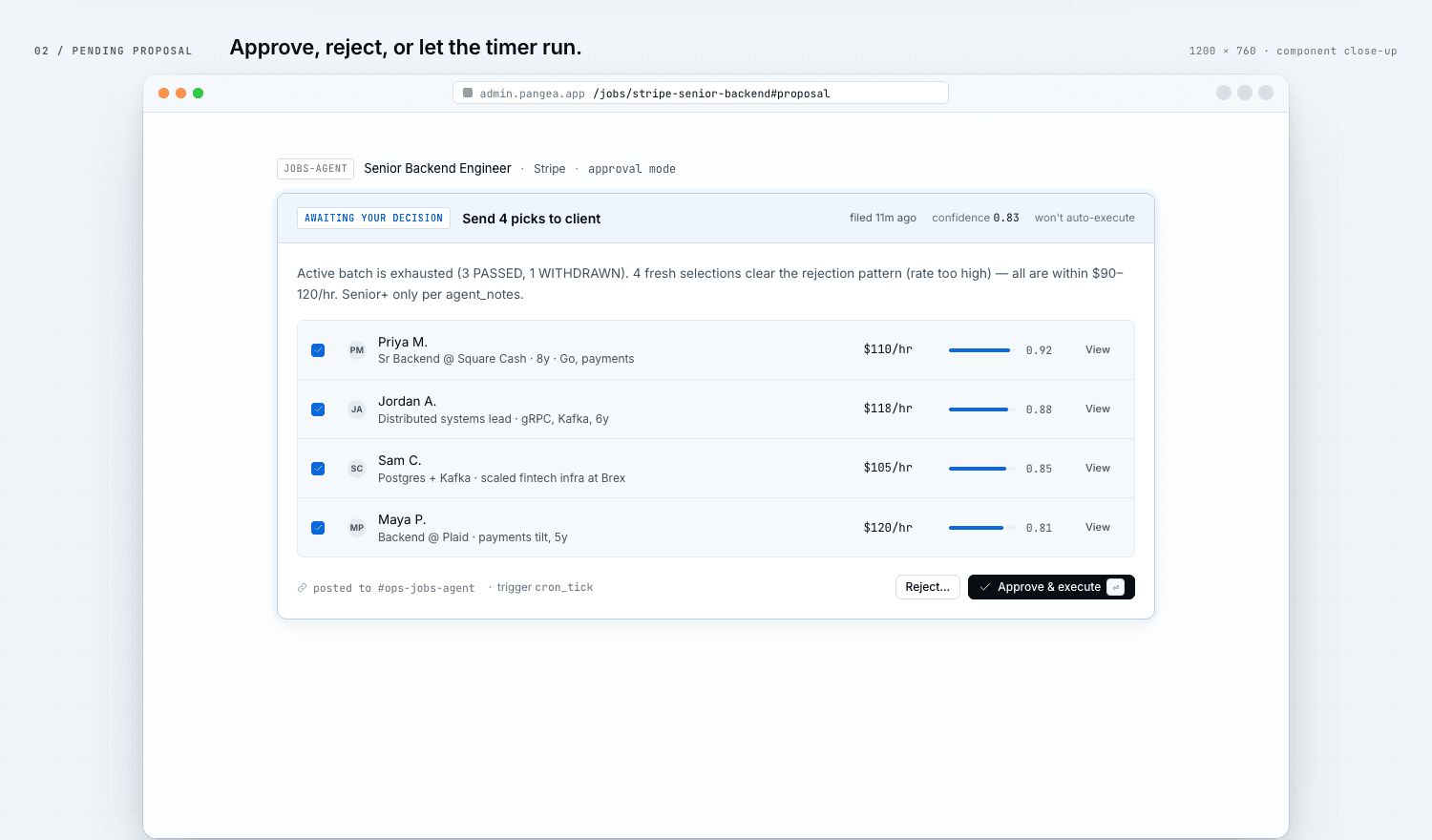The width and height of the screenshot is (1432, 840).
Task: Click the trigger cron_tick label
Action: coord(545,587)
